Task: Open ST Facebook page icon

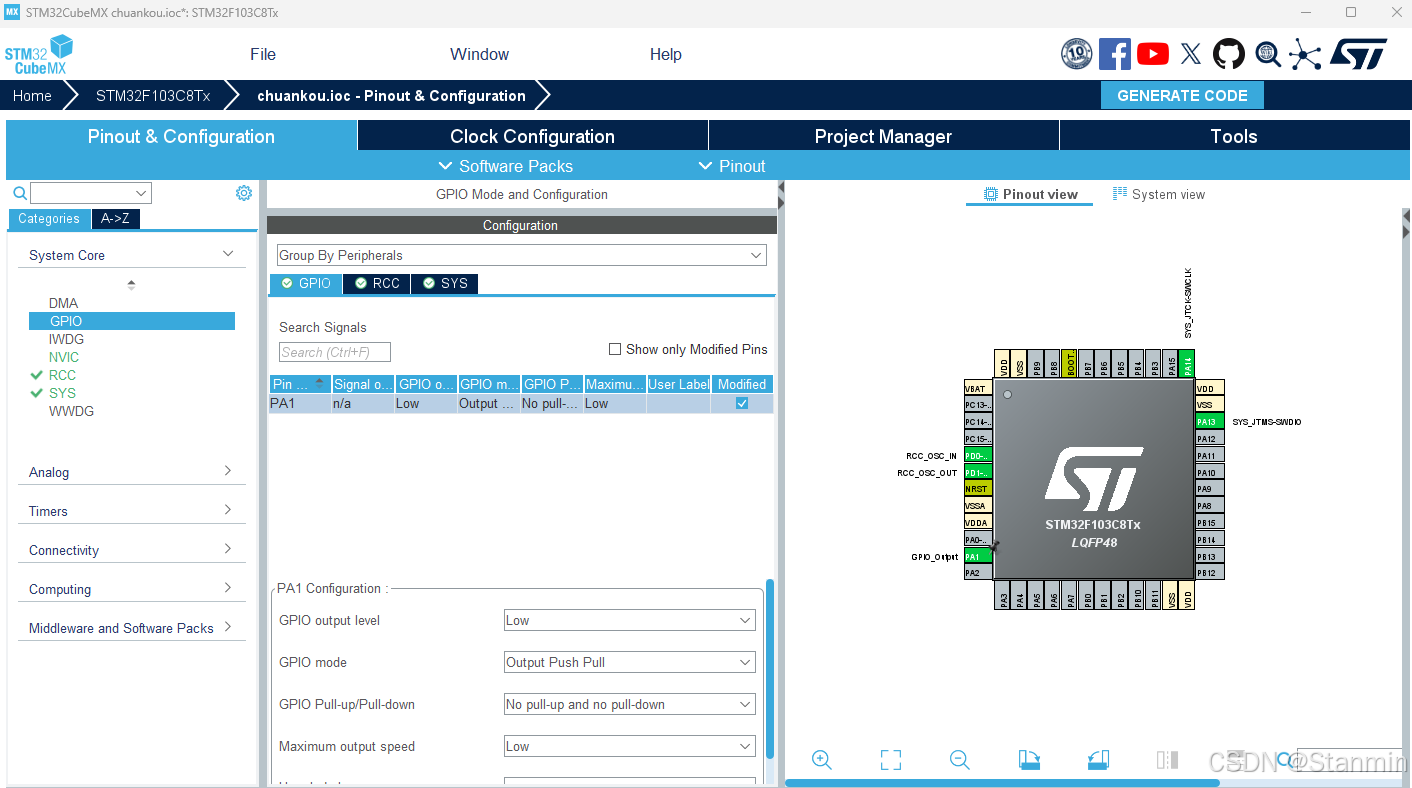Action: (1114, 54)
